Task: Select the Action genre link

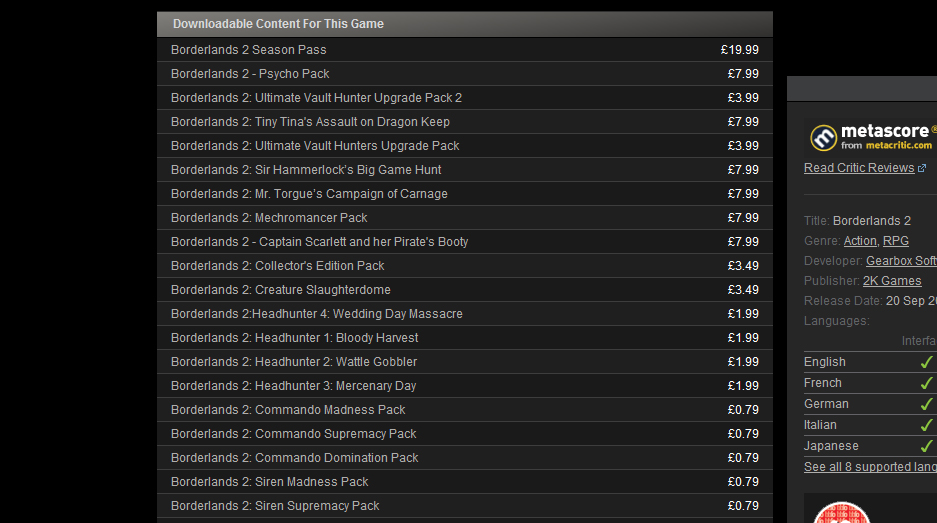Action: coord(859,241)
